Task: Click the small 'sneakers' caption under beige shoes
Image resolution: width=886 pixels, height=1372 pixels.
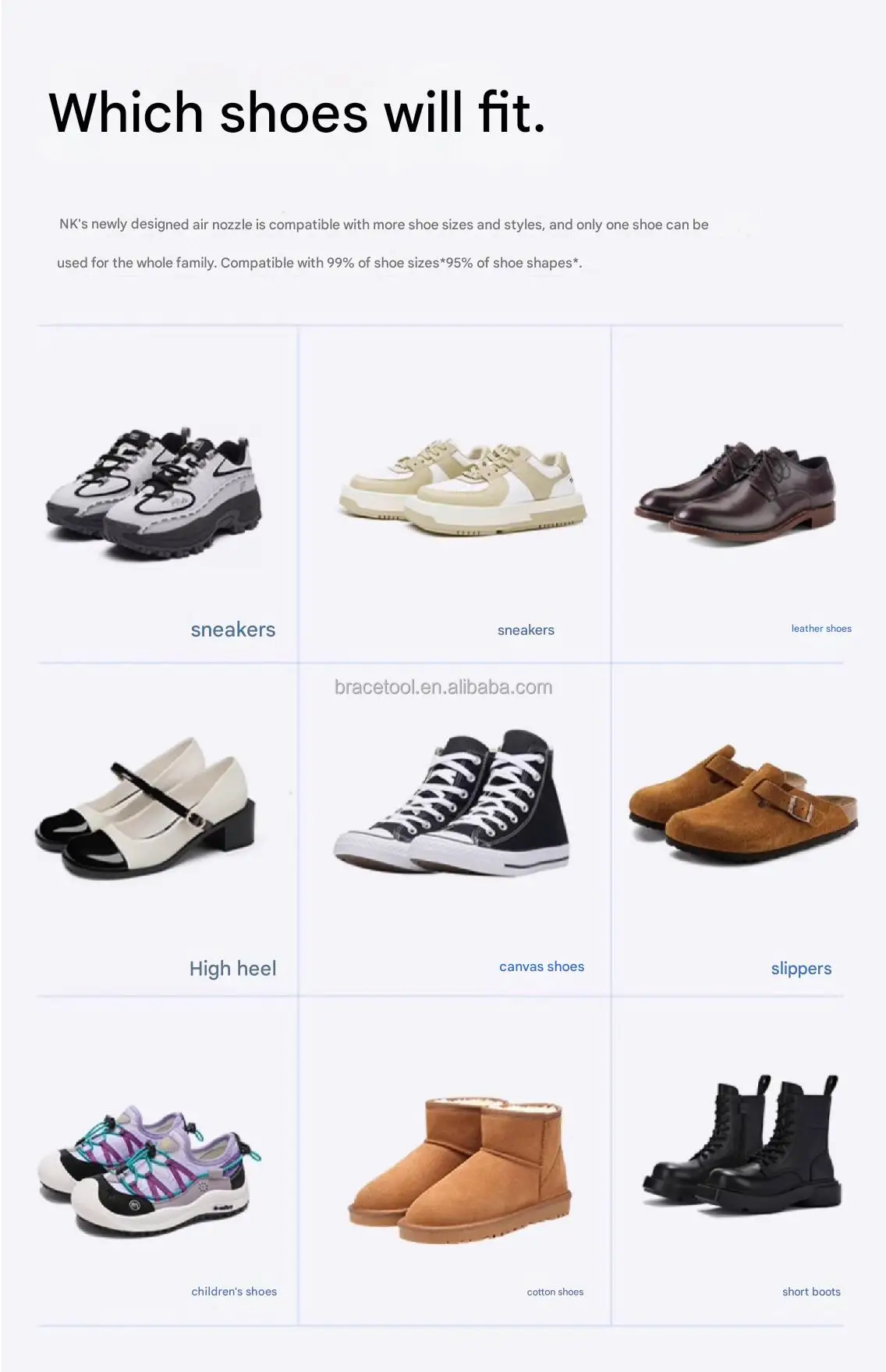Action: coord(526,630)
